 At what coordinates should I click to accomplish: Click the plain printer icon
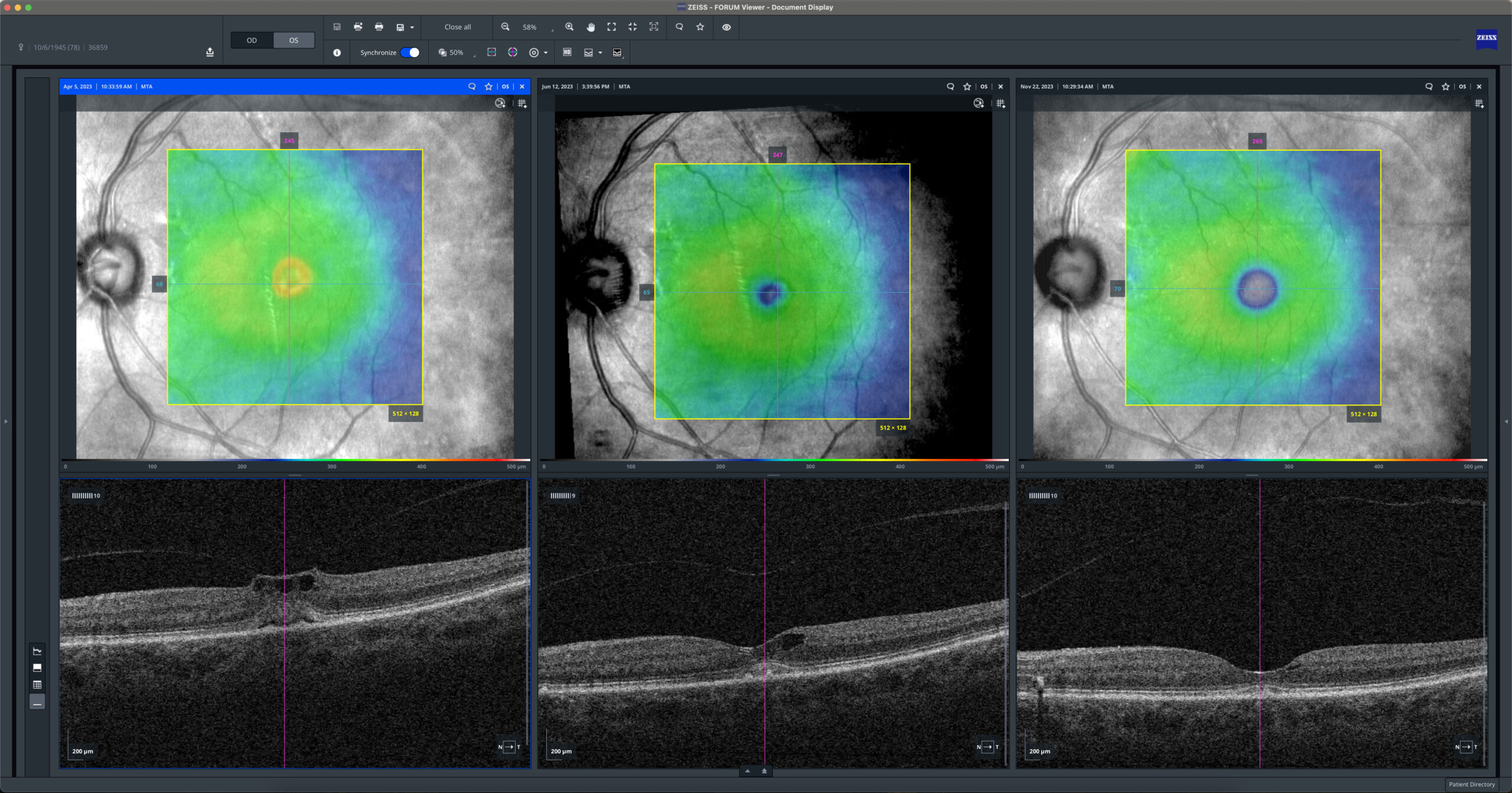coord(379,27)
